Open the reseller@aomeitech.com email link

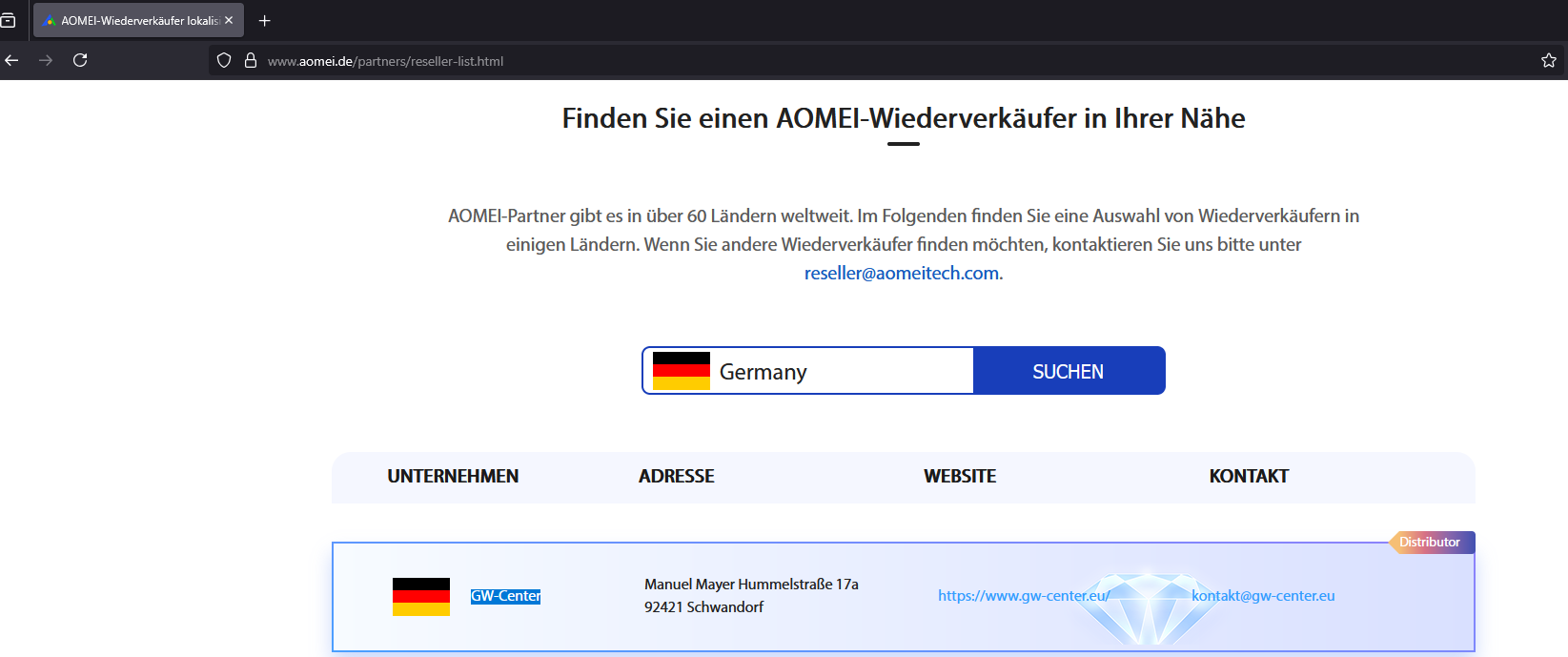[902, 274]
